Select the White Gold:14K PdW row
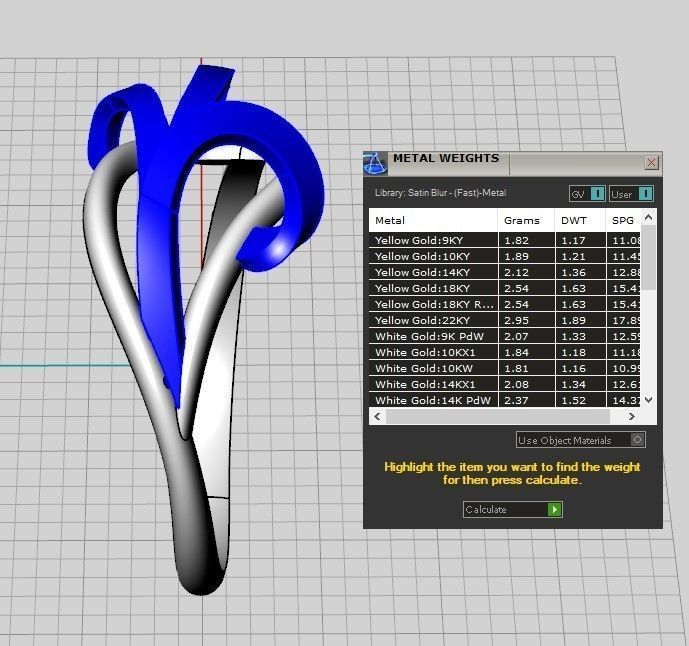The image size is (689, 646). (x=504, y=400)
